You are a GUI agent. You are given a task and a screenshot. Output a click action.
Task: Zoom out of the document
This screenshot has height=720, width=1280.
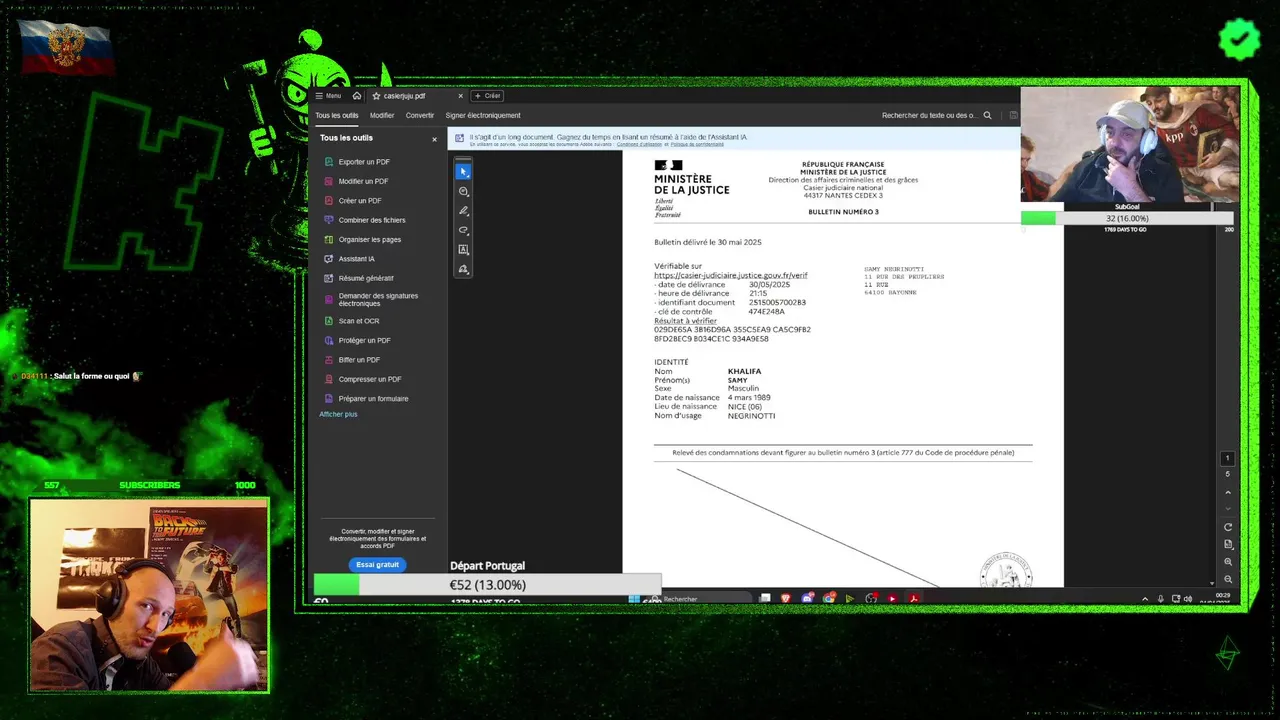click(x=1228, y=579)
